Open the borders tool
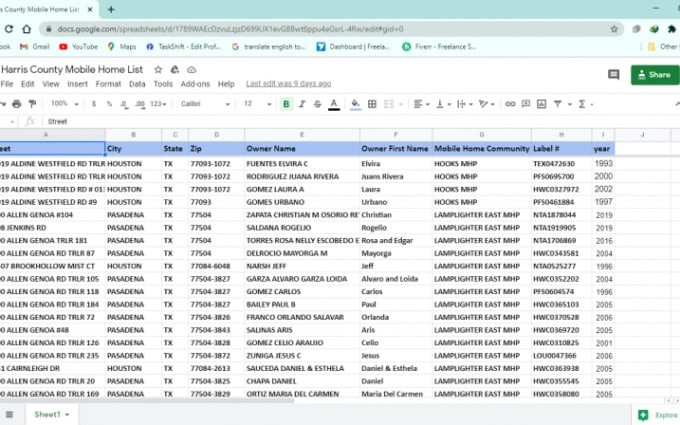The image size is (680, 425). click(372, 104)
